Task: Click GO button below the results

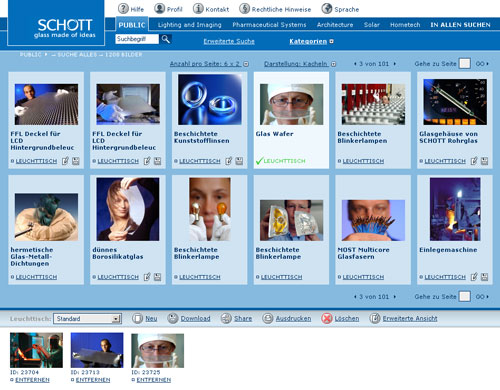Action: coord(482,296)
